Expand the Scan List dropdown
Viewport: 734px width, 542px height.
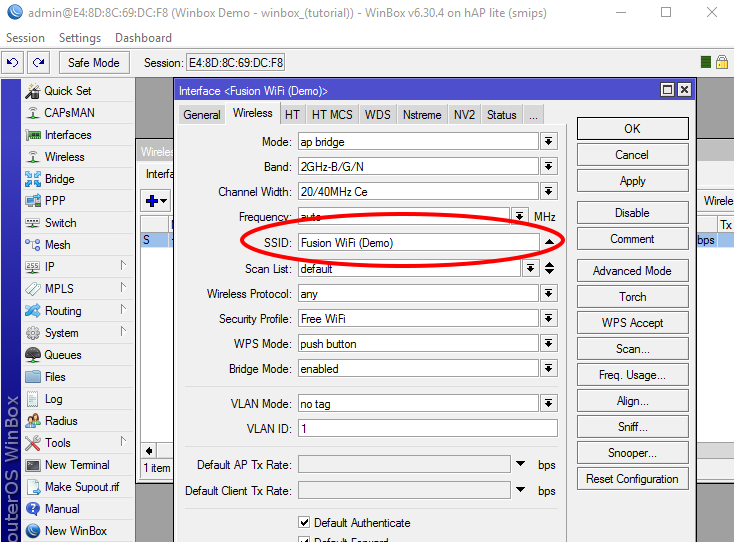point(530,269)
